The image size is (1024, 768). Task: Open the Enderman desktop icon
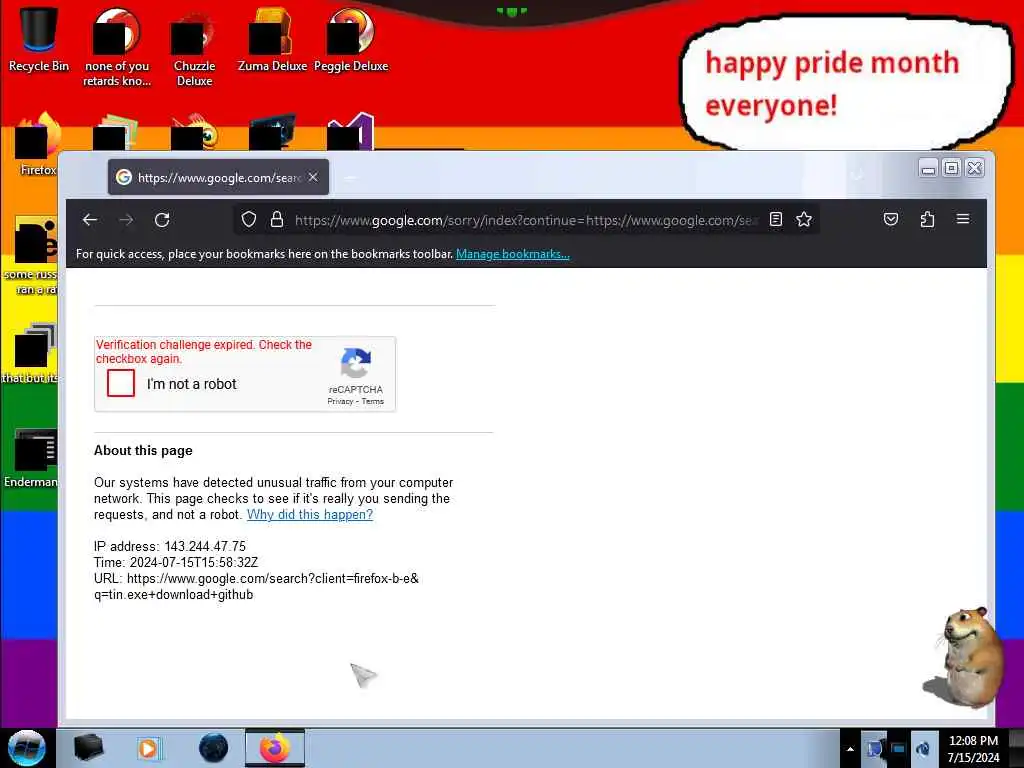pos(31,458)
